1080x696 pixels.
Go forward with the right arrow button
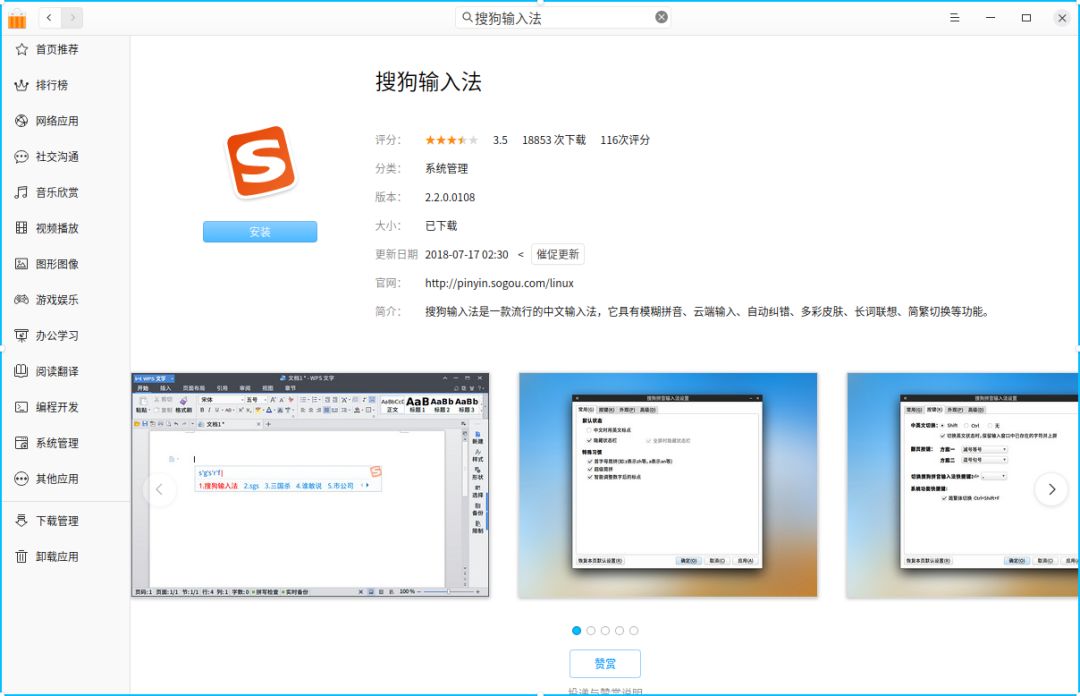coord(72,18)
